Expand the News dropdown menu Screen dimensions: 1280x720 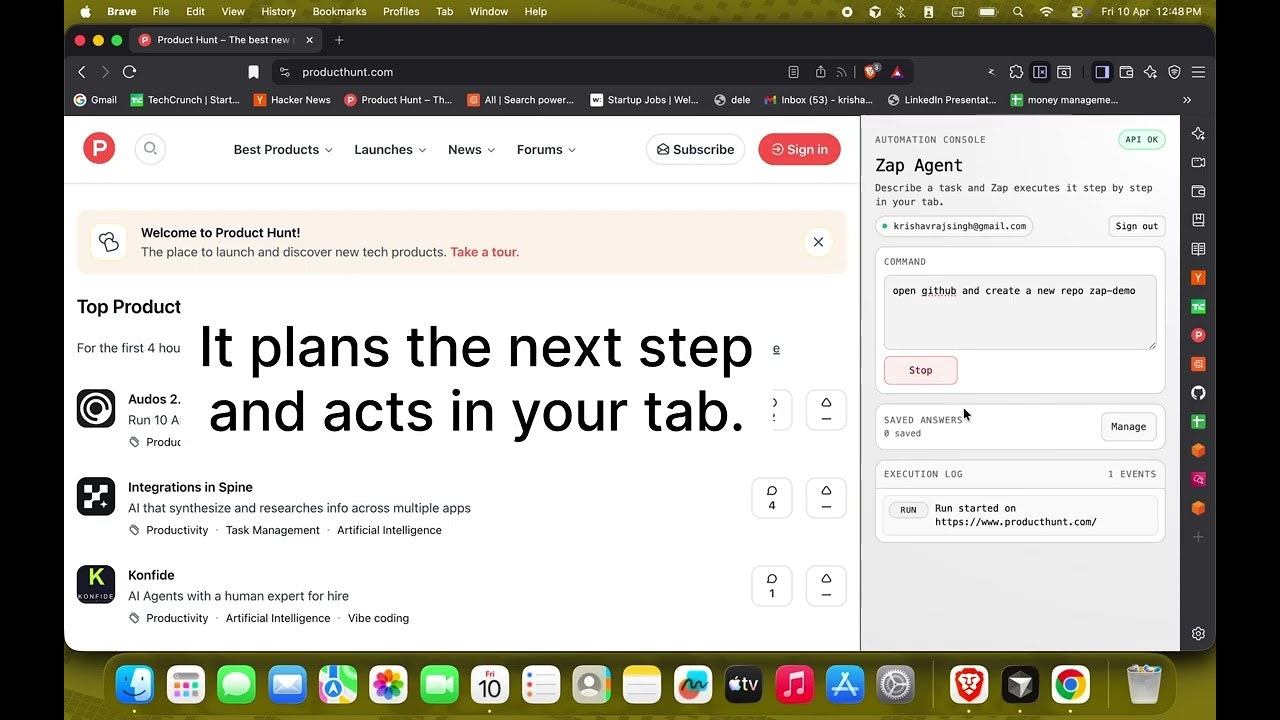tap(472, 149)
